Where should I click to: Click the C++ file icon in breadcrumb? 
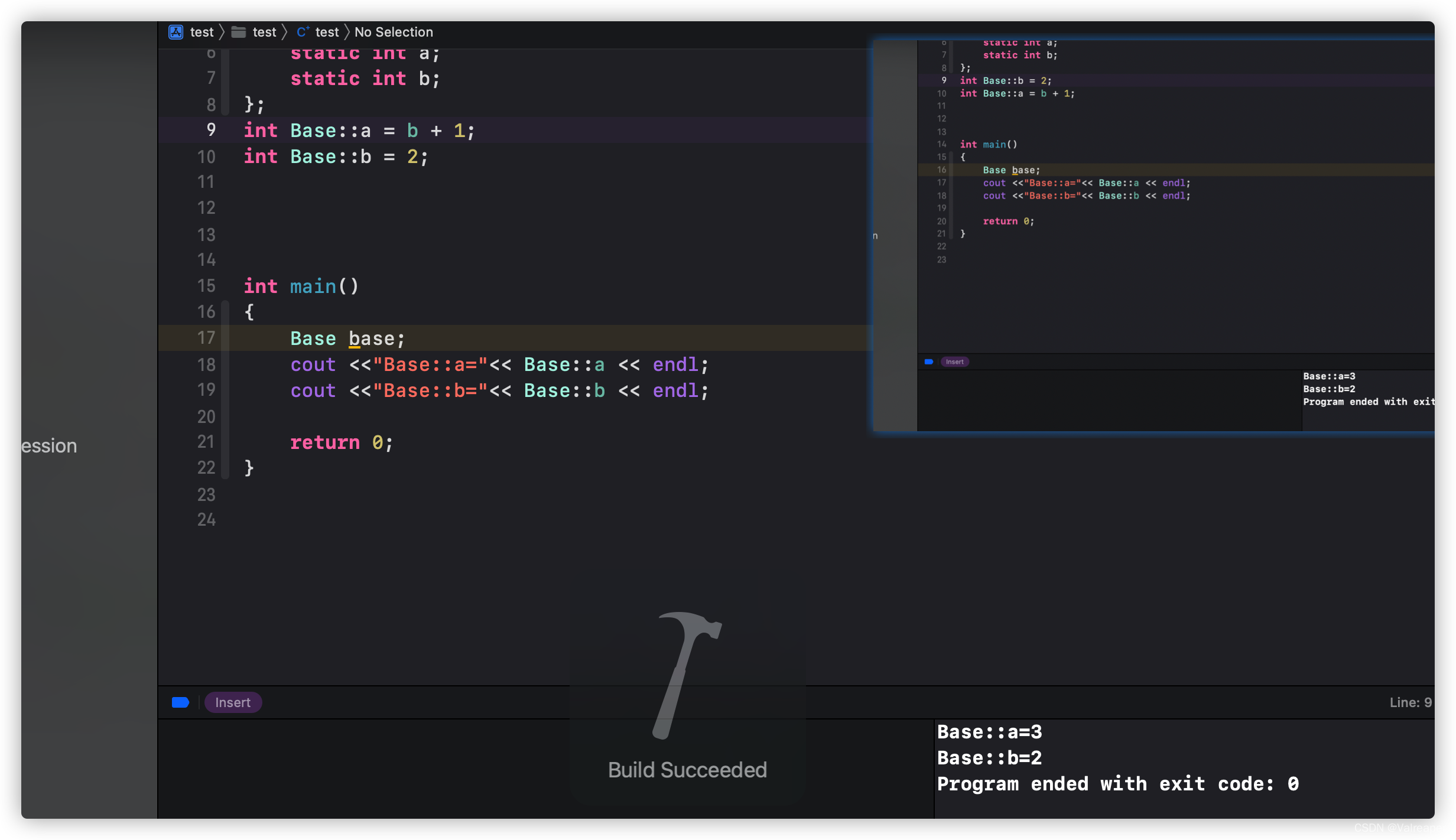click(x=303, y=32)
